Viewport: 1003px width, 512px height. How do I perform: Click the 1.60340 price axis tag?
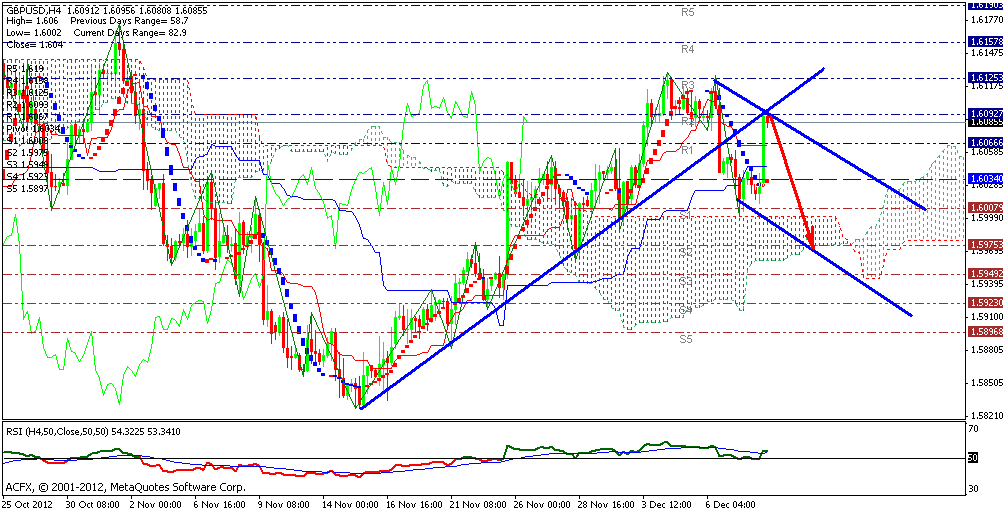[984, 179]
